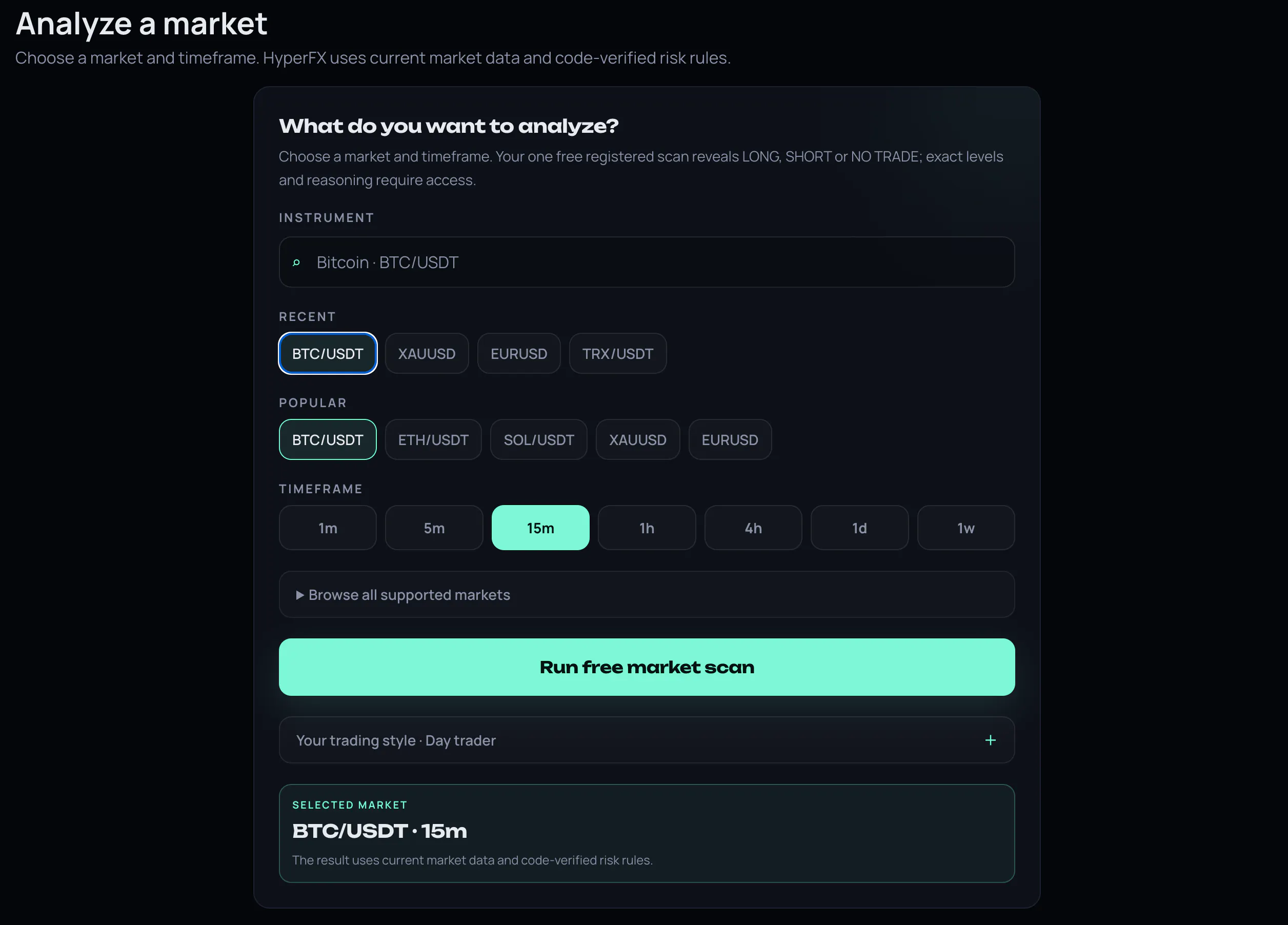Click the search magnifier icon in instrument field
Screen dimensions: 1288x925
tap(296, 263)
